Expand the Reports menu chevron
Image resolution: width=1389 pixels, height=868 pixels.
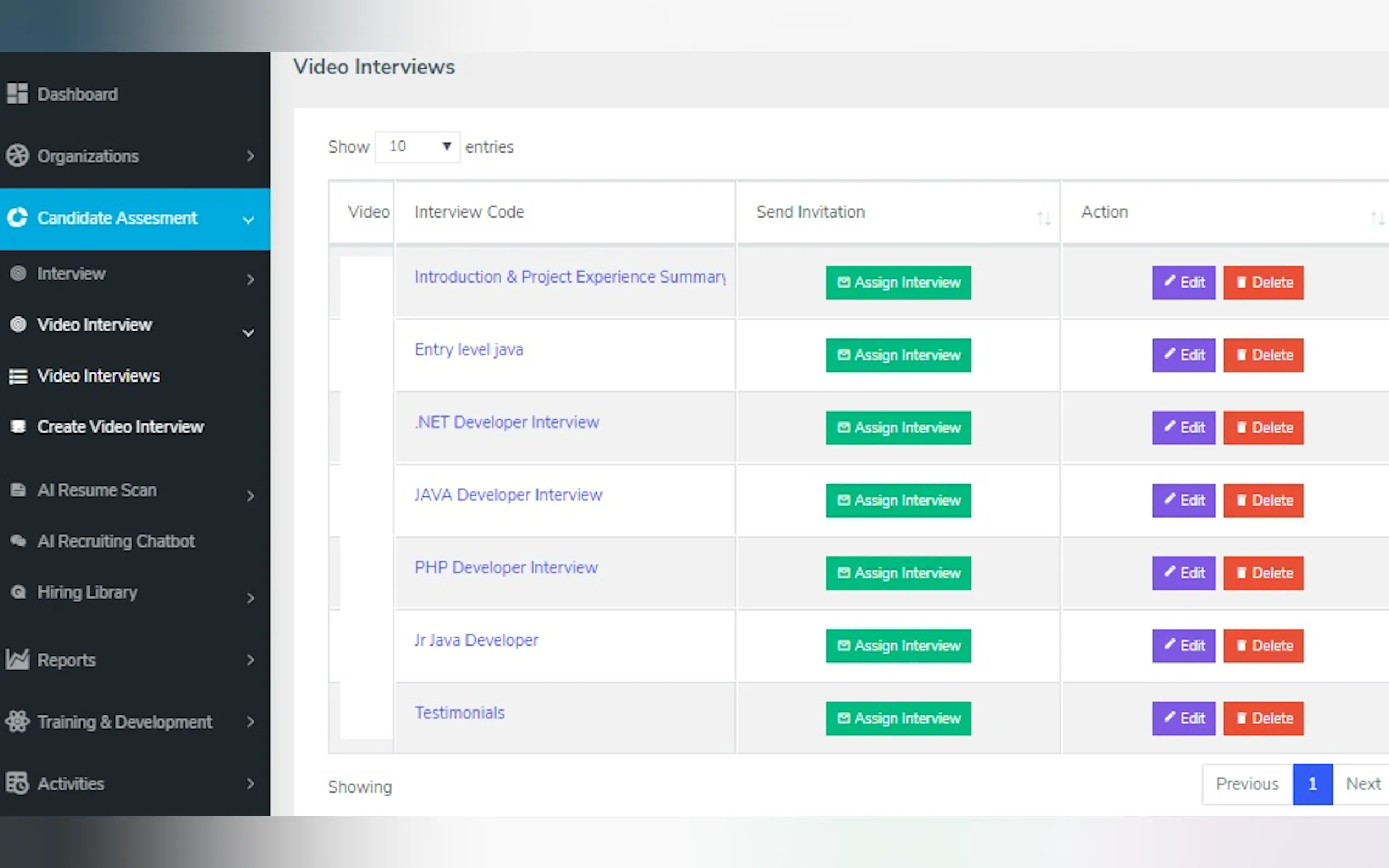click(250, 660)
